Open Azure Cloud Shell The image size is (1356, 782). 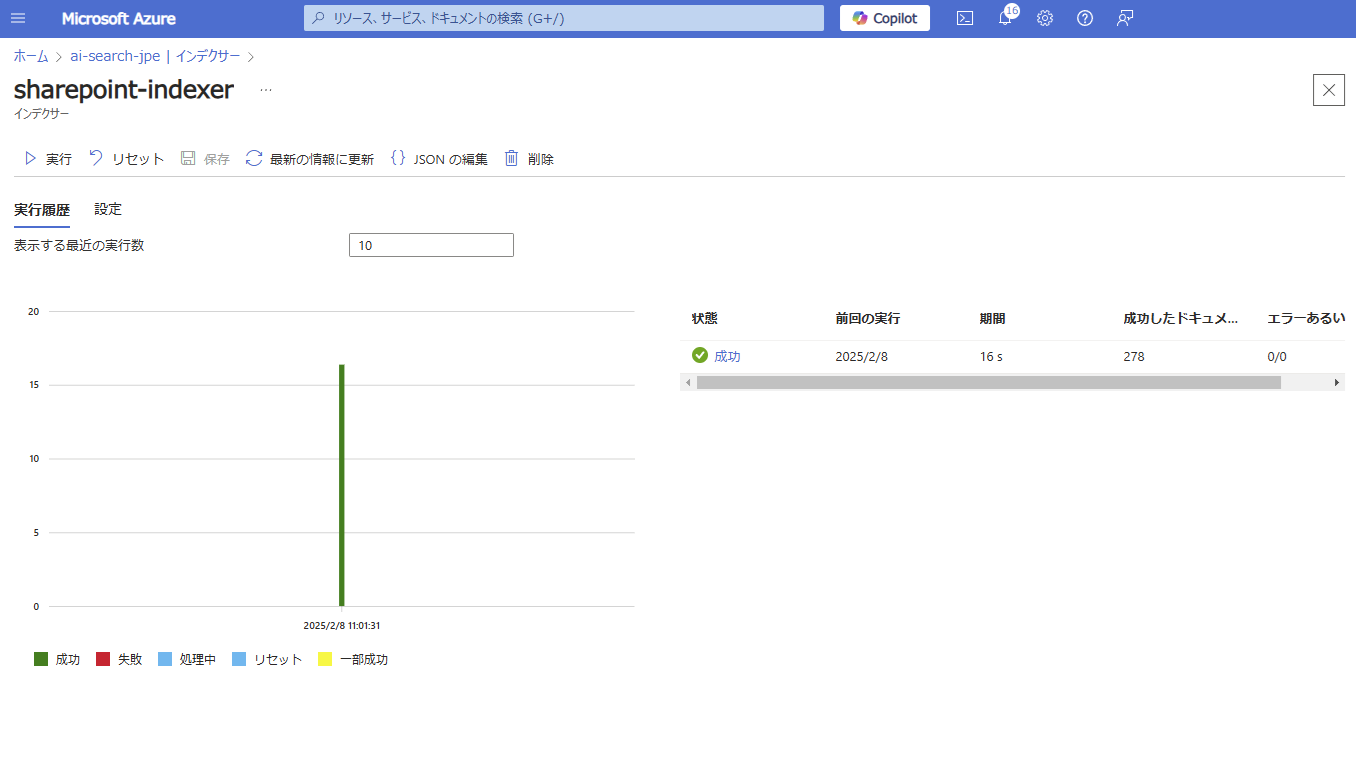(x=964, y=18)
